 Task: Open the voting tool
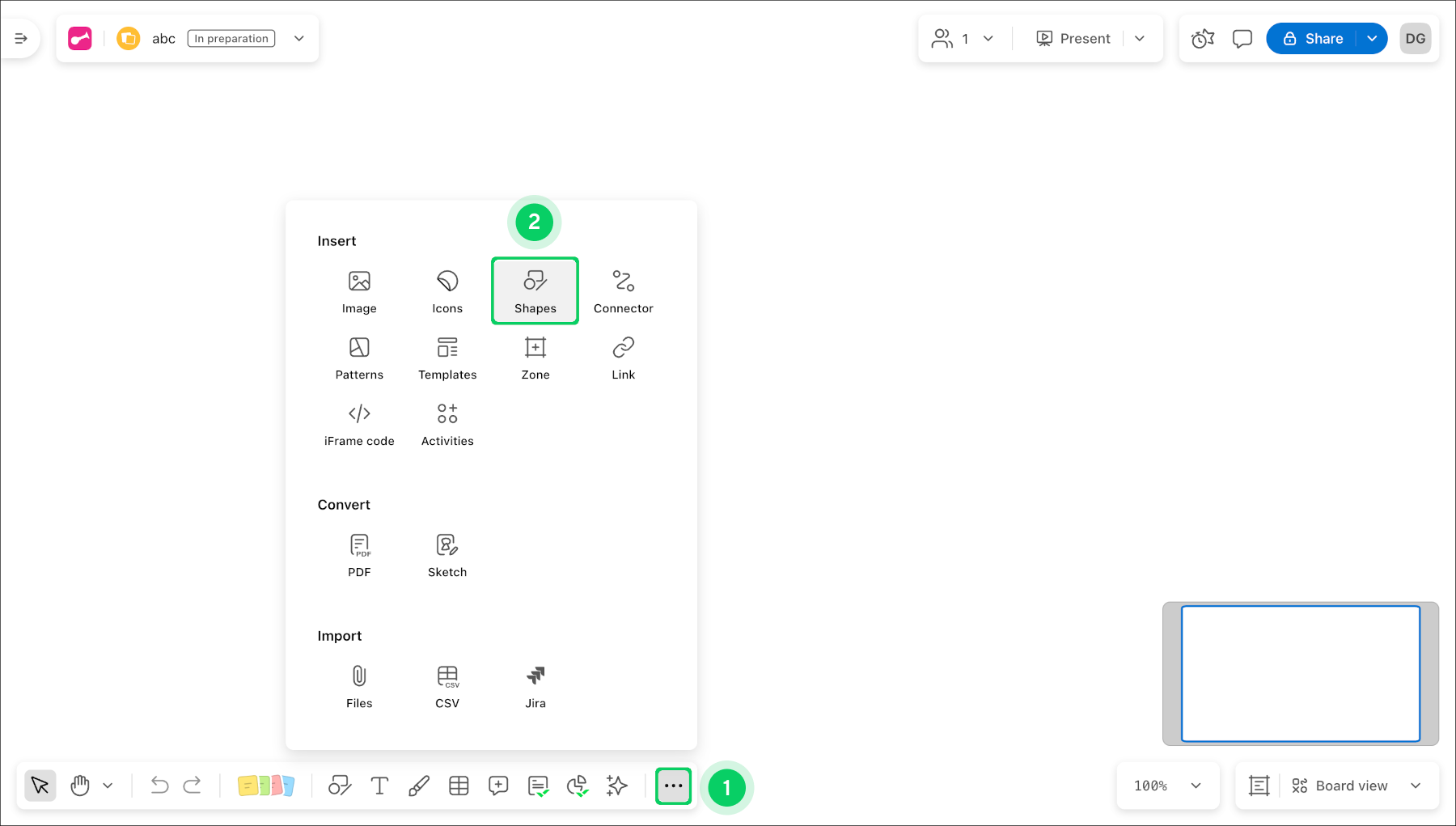(578, 785)
